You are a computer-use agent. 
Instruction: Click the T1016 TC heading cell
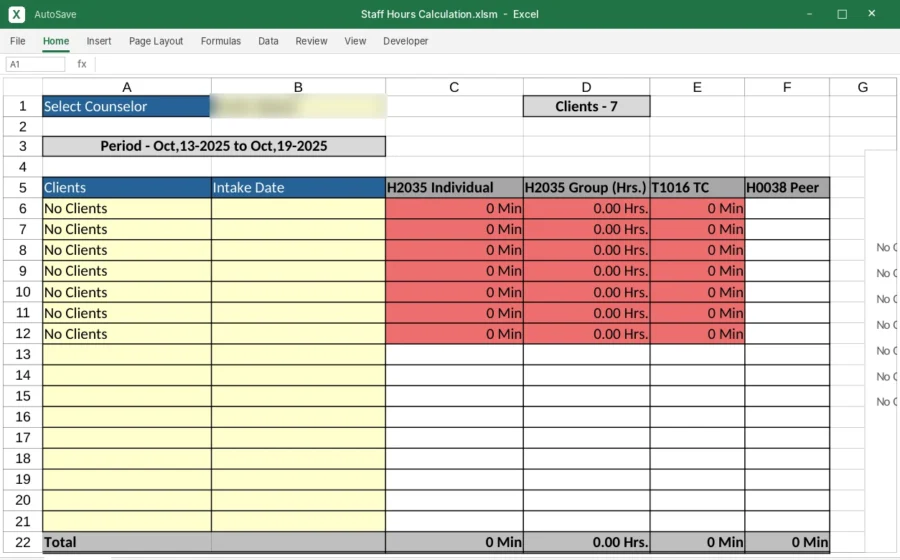point(697,188)
